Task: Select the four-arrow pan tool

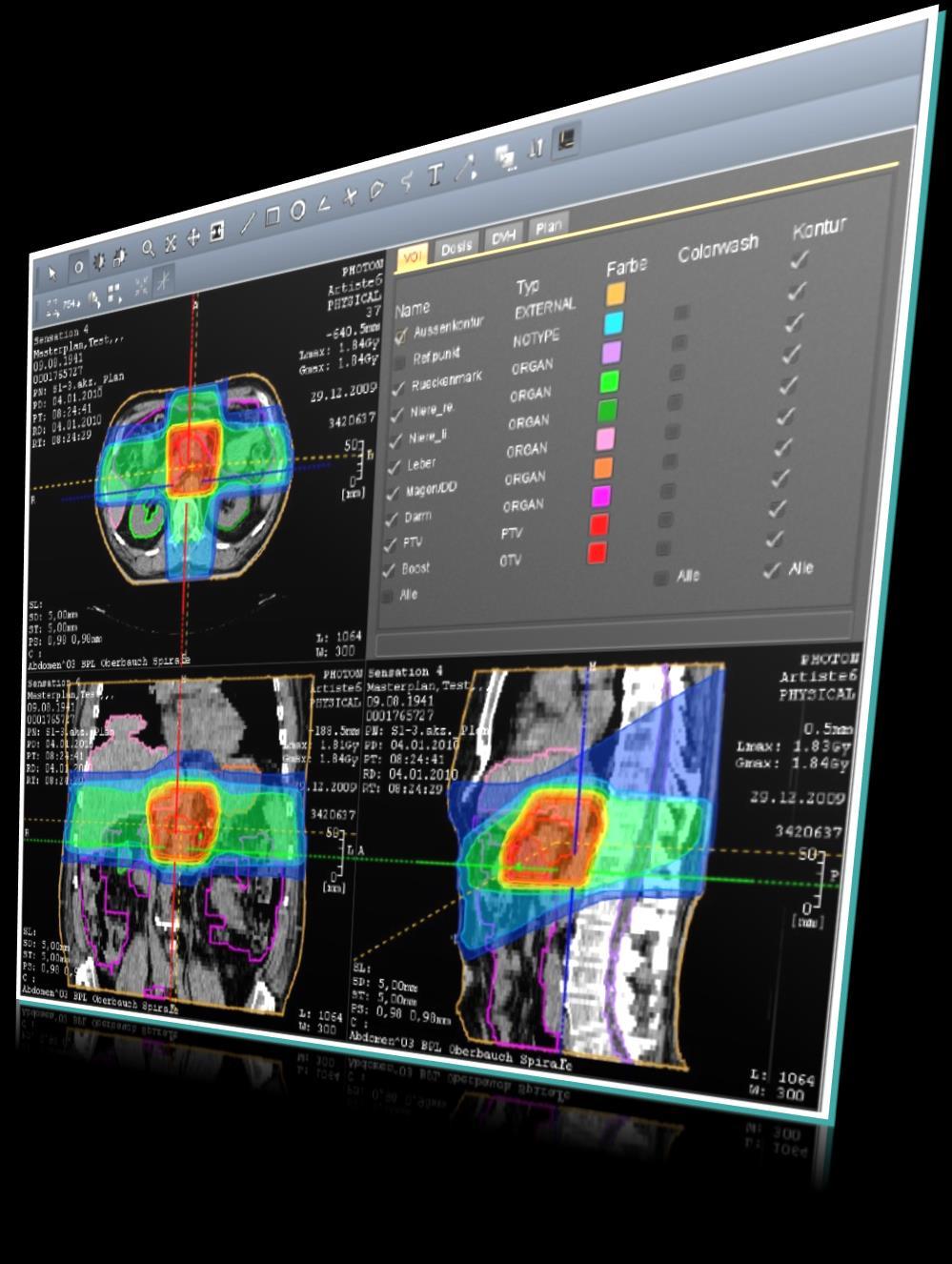Action: [x=194, y=236]
